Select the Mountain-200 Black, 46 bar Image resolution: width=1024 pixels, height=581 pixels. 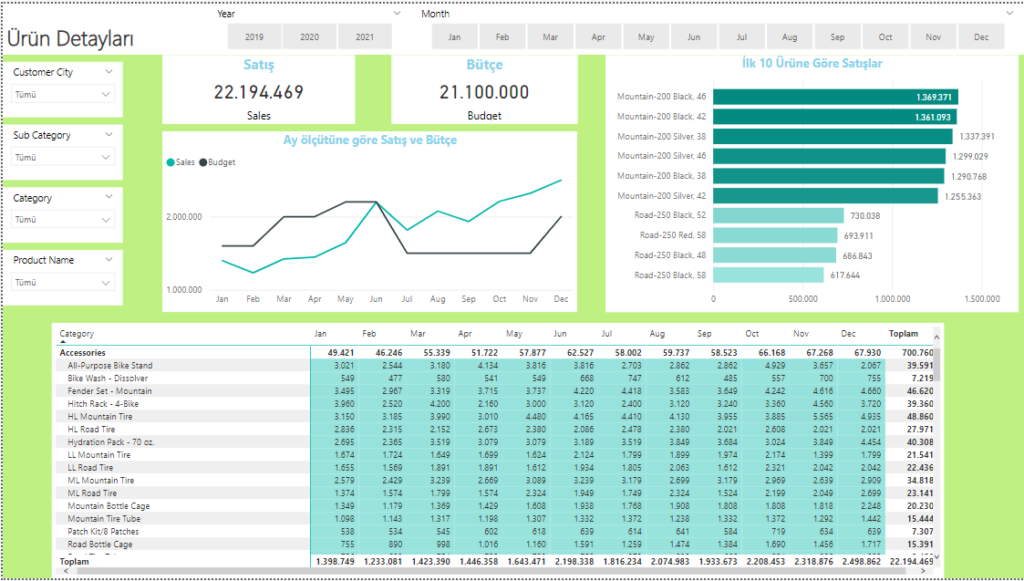point(834,97)
